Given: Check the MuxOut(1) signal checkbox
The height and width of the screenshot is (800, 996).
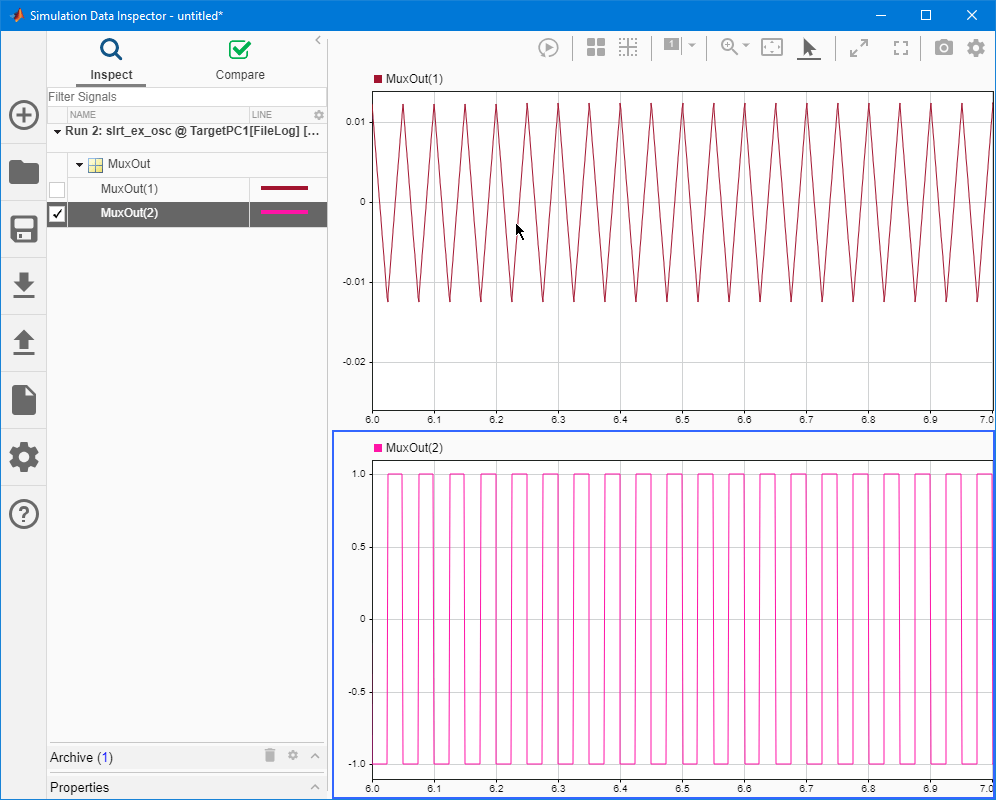Looking at the screenshot, I should 56,189.
